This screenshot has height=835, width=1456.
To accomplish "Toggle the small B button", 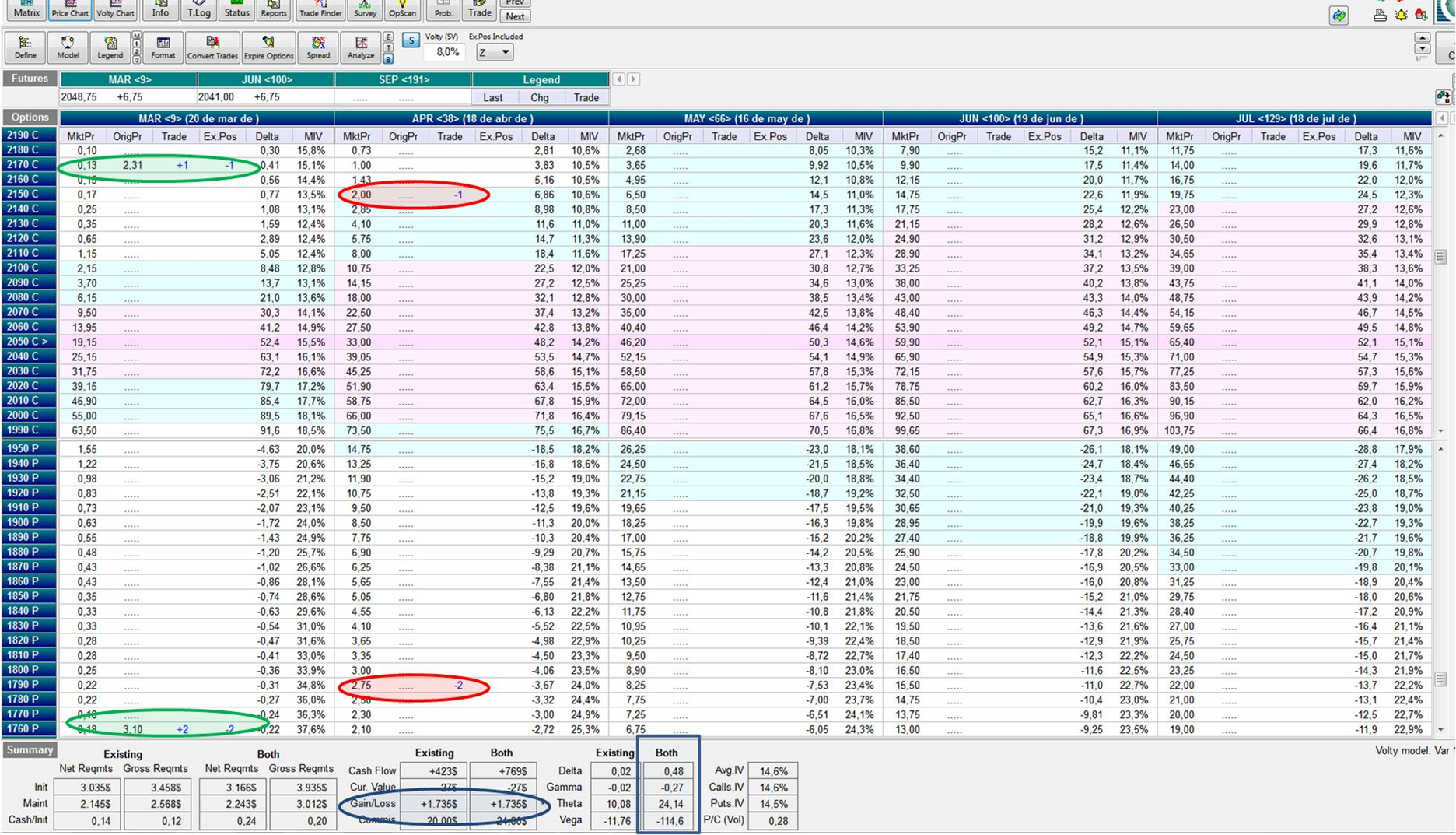I will [388, 59].
